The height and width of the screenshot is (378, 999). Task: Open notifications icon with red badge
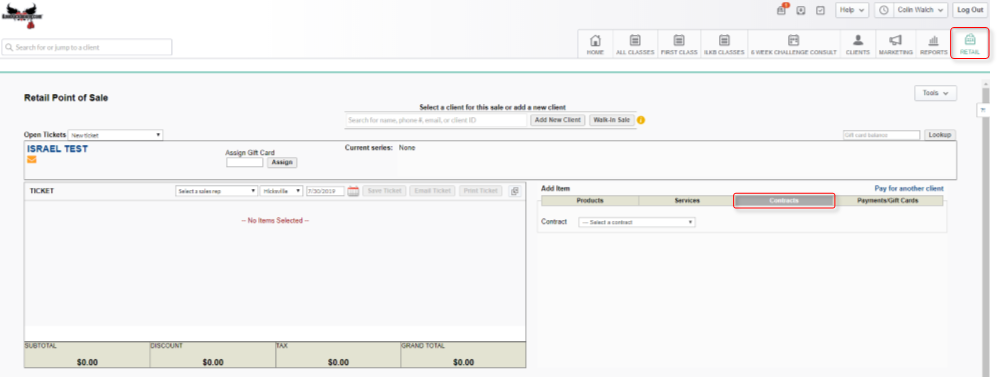click(x=781, y=10)
